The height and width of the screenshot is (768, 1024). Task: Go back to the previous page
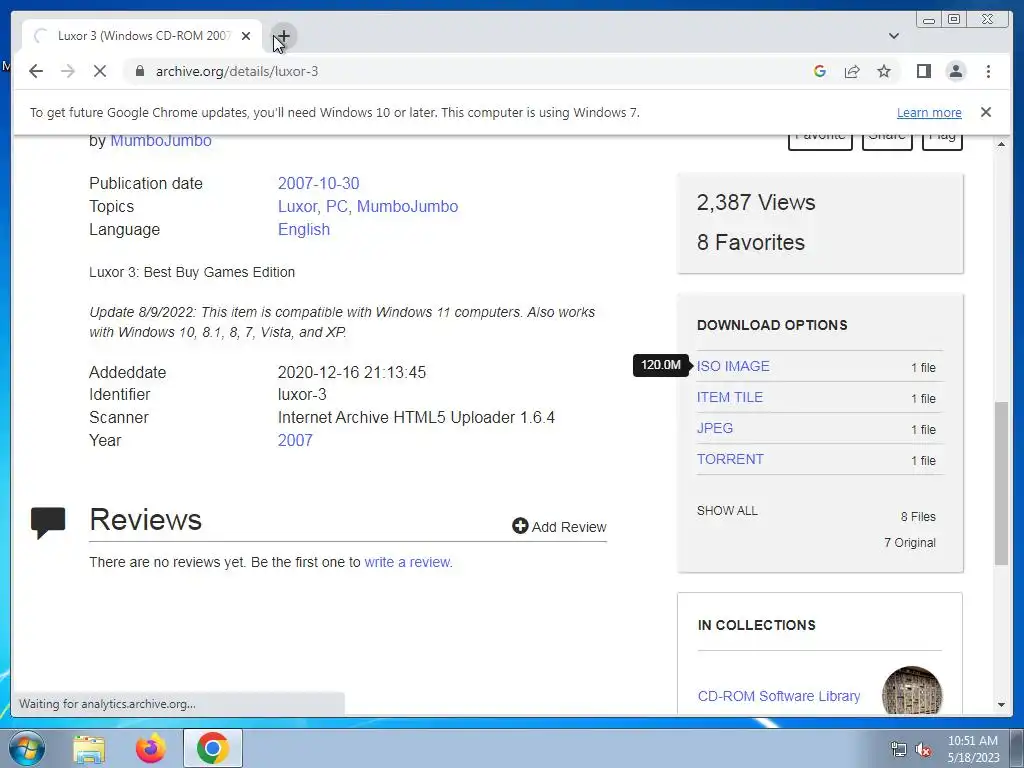pyautogui.click(x=36, y=71)
